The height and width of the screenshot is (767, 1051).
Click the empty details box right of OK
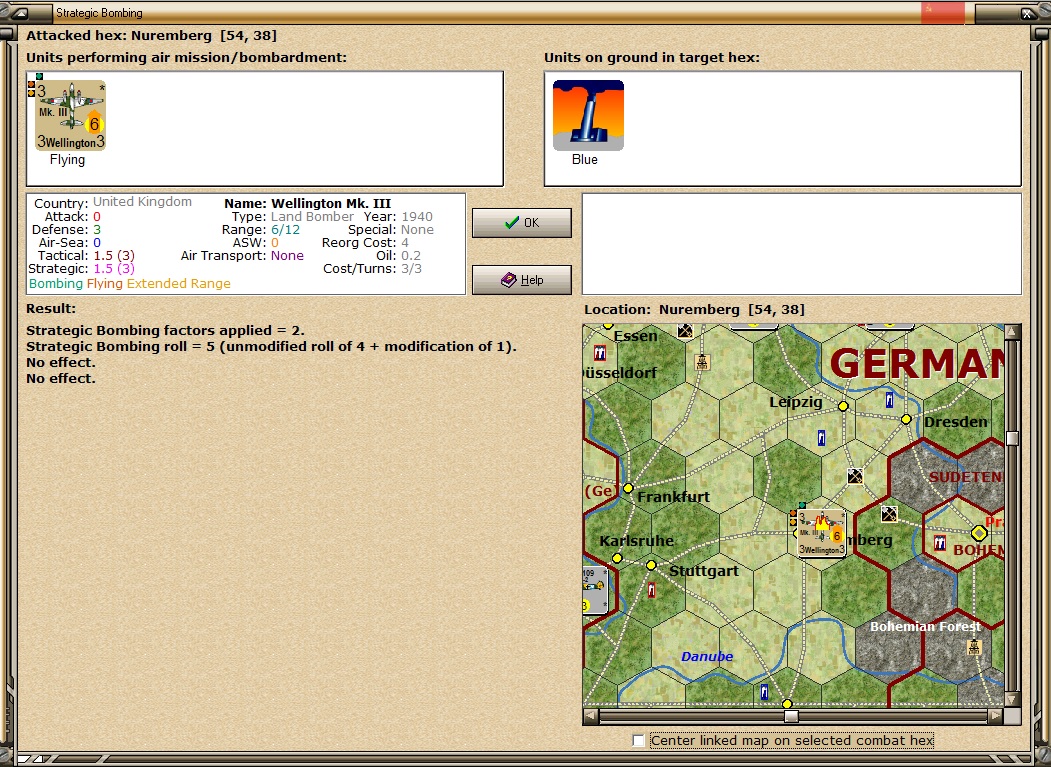tap(802, 244)
